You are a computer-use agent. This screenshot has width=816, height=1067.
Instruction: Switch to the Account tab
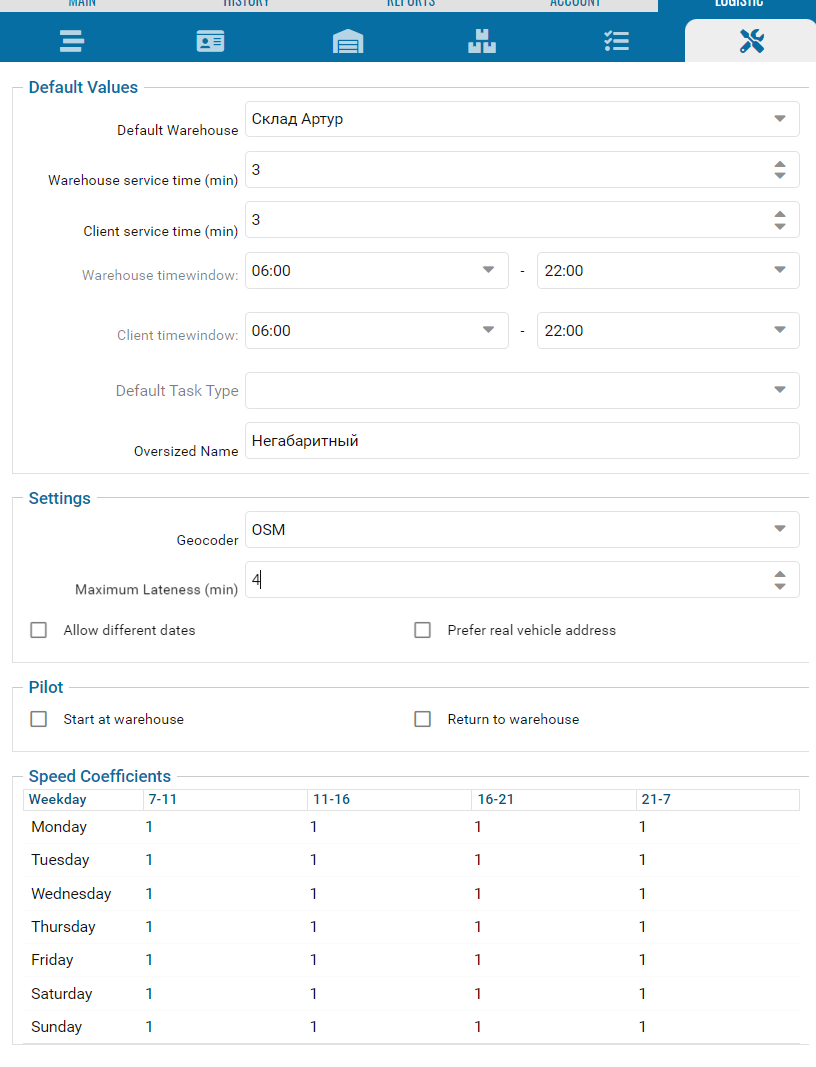575,4
